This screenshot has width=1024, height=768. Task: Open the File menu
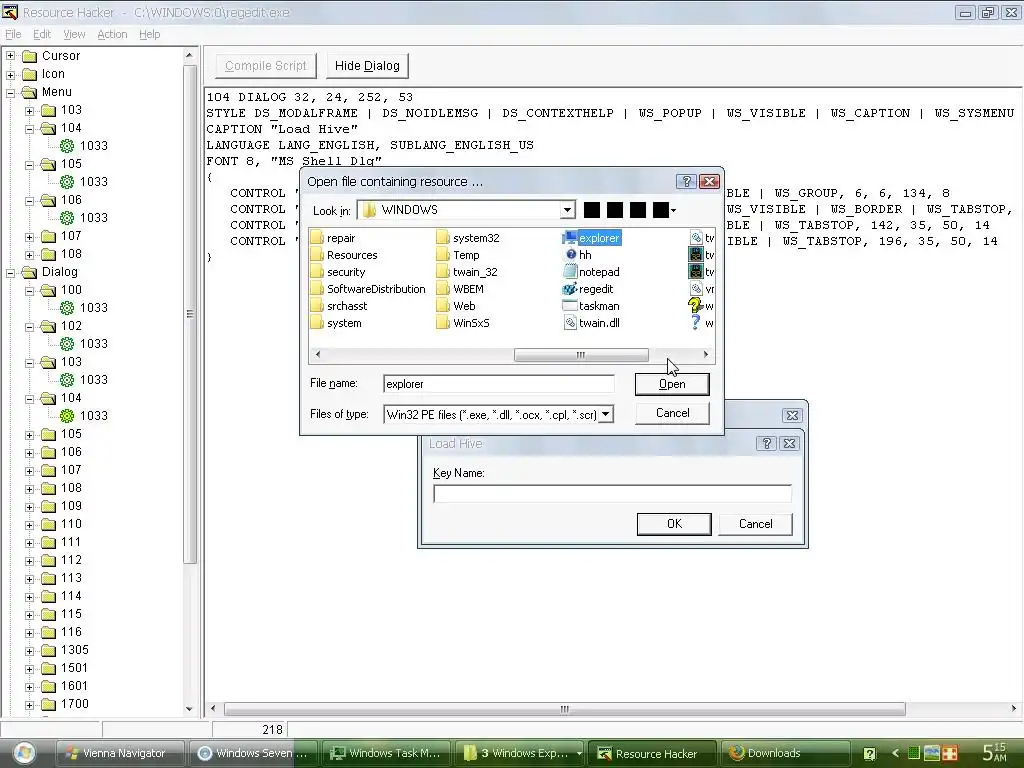[x=13, y=34]
